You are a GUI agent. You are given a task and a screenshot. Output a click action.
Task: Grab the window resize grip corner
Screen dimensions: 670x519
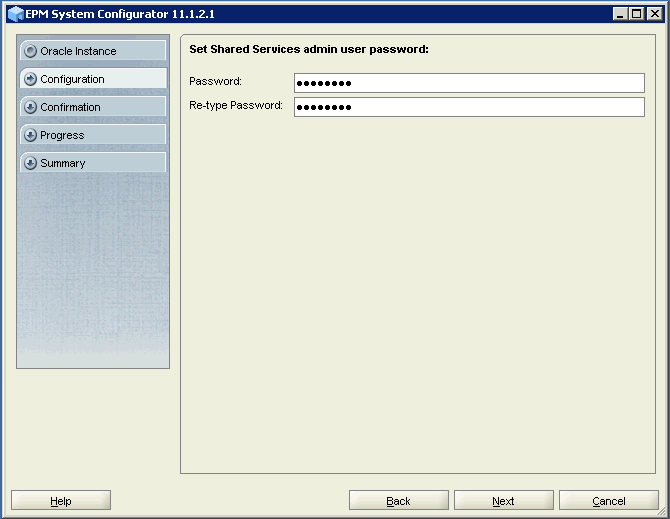[662, 511]
